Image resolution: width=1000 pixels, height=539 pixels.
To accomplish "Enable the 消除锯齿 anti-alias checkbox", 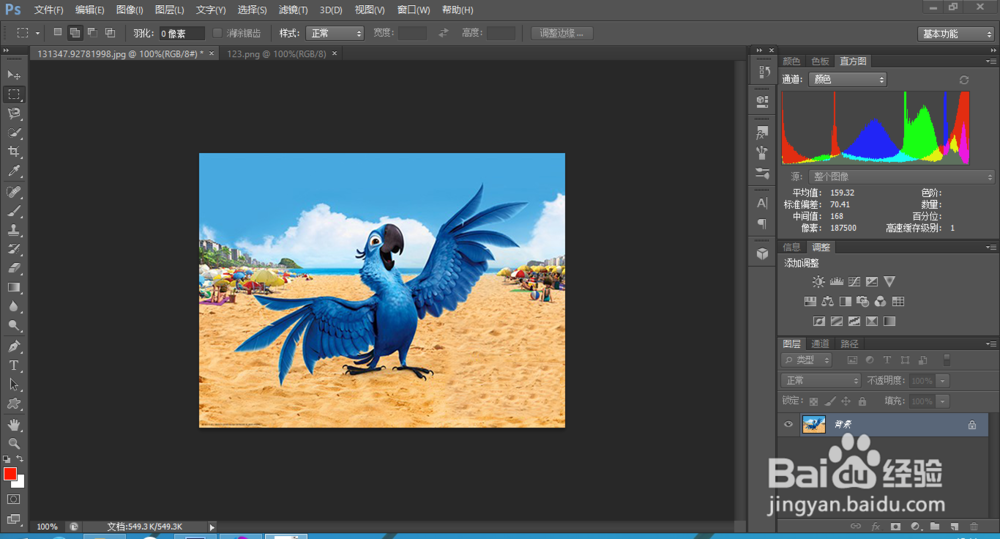I will click(217, 33).
